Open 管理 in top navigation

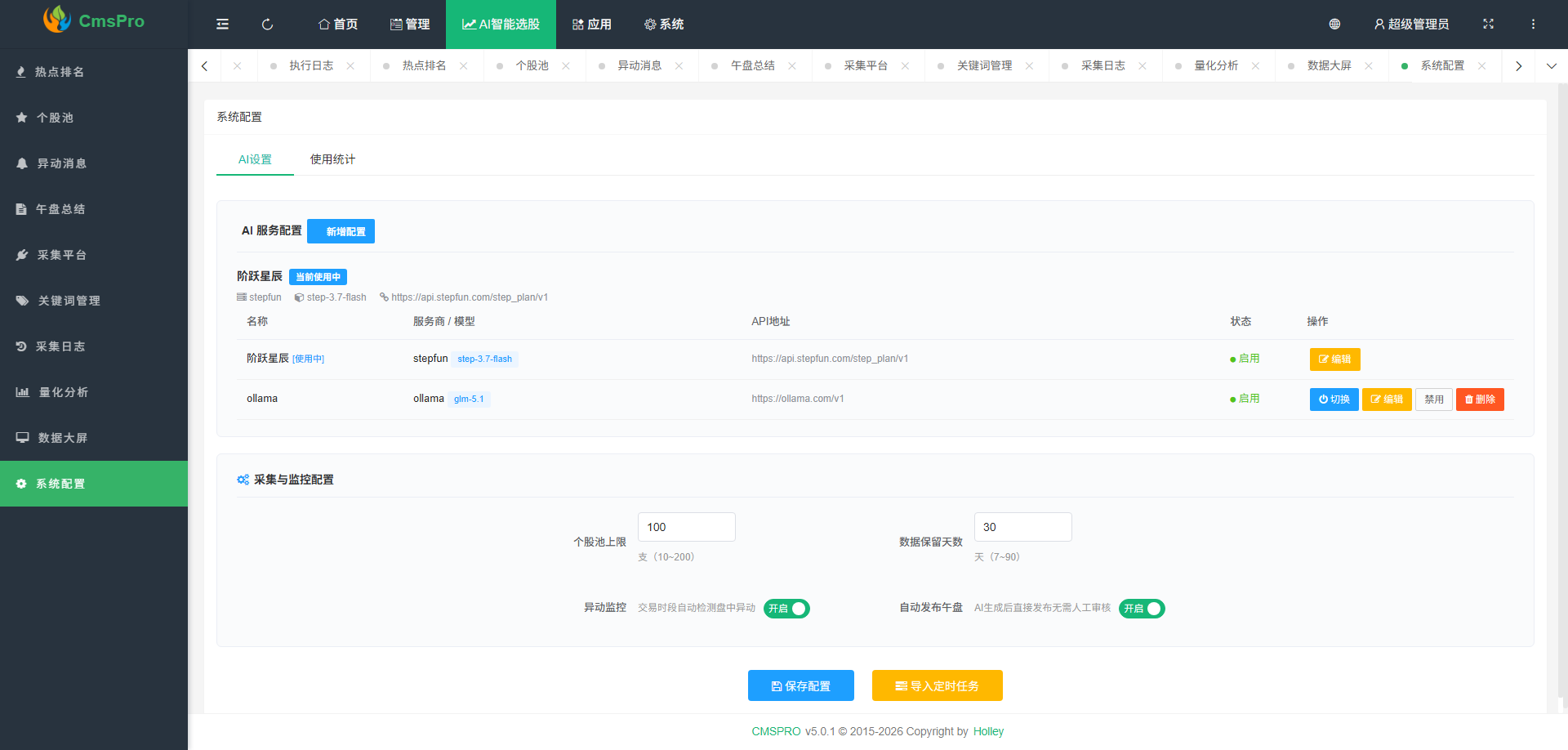coord(410,25)
